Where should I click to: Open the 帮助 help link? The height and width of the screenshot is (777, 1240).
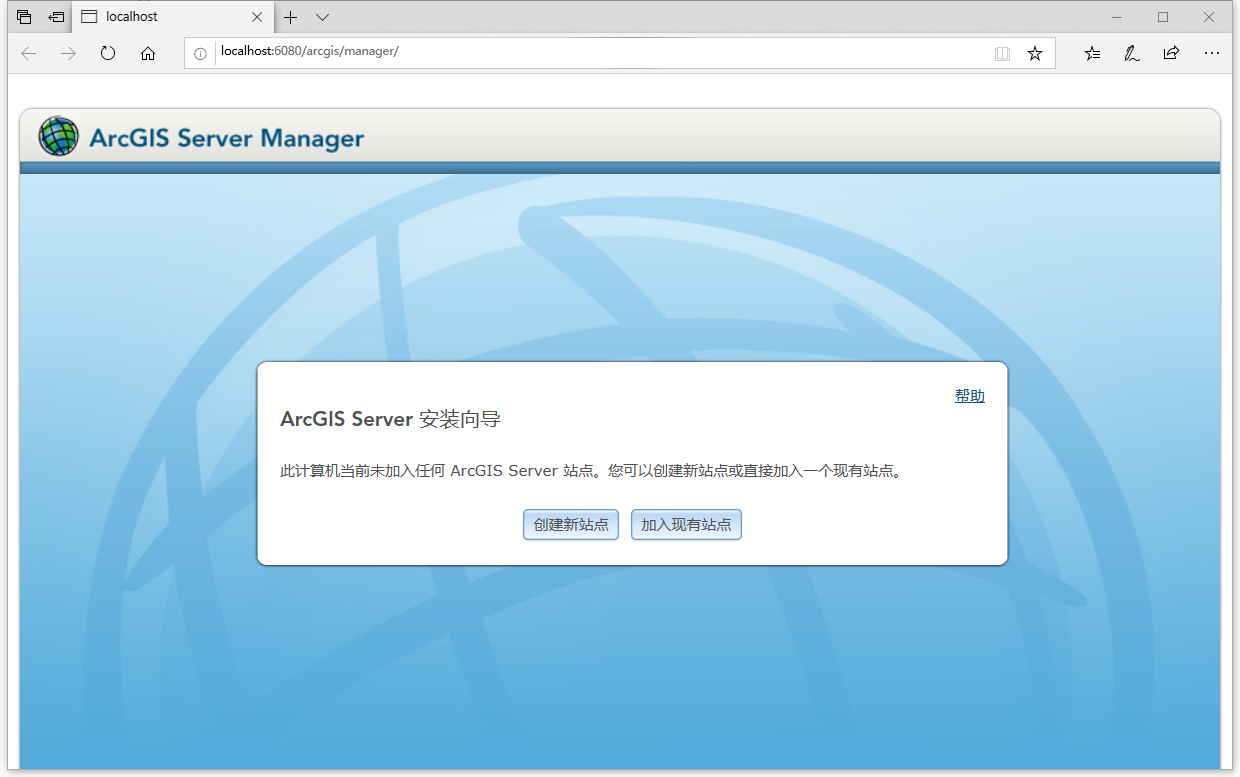[x=970, y=396]
